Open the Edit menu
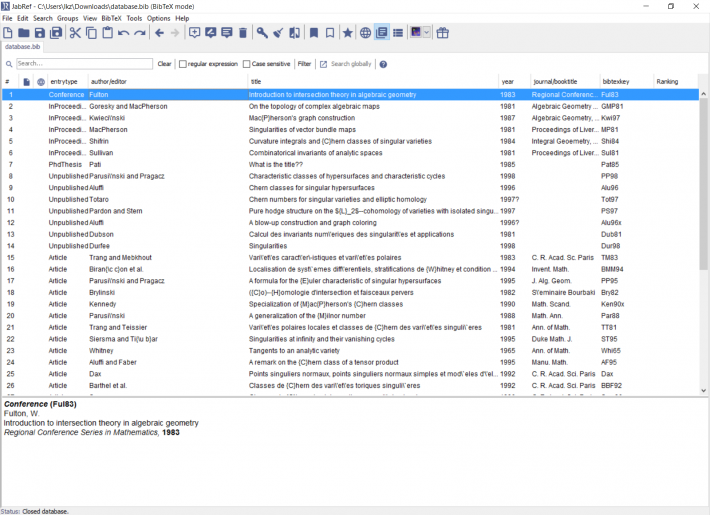 point(23,18)
